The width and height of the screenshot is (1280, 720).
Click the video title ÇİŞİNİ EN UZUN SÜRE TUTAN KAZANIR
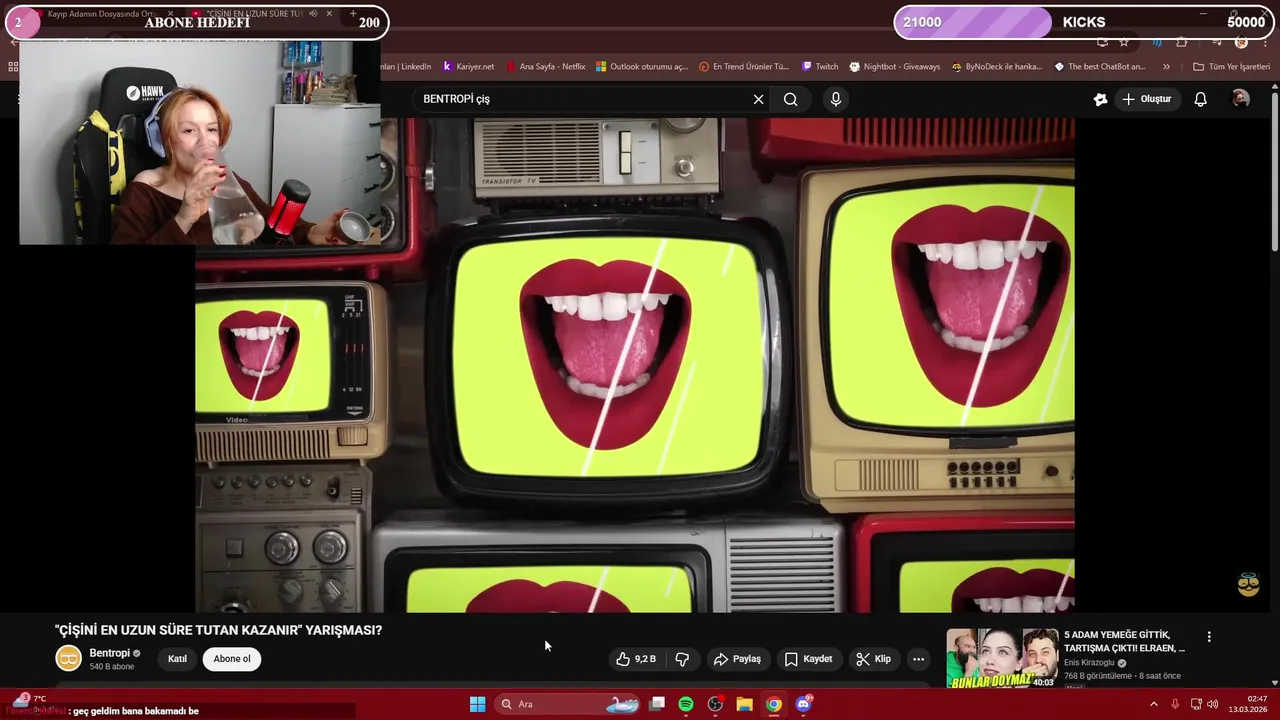(218, 630)
